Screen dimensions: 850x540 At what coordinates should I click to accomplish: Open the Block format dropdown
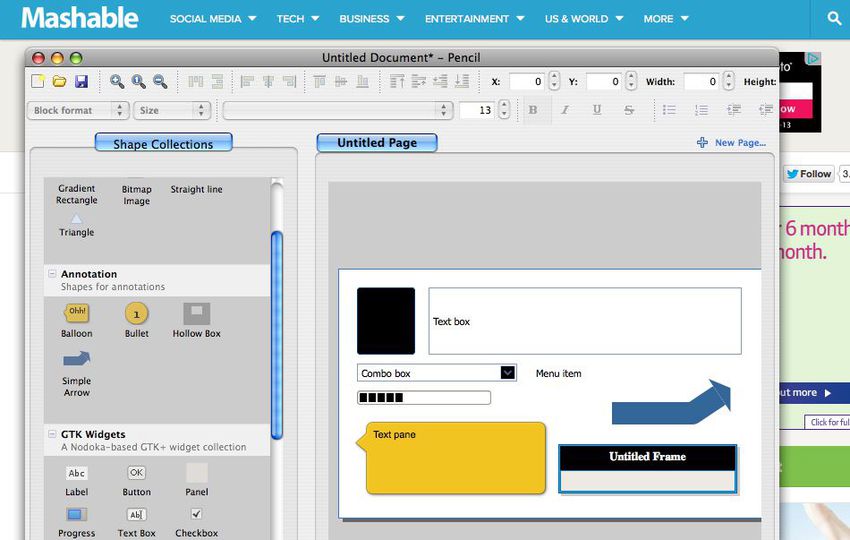[x=78, y=110]
